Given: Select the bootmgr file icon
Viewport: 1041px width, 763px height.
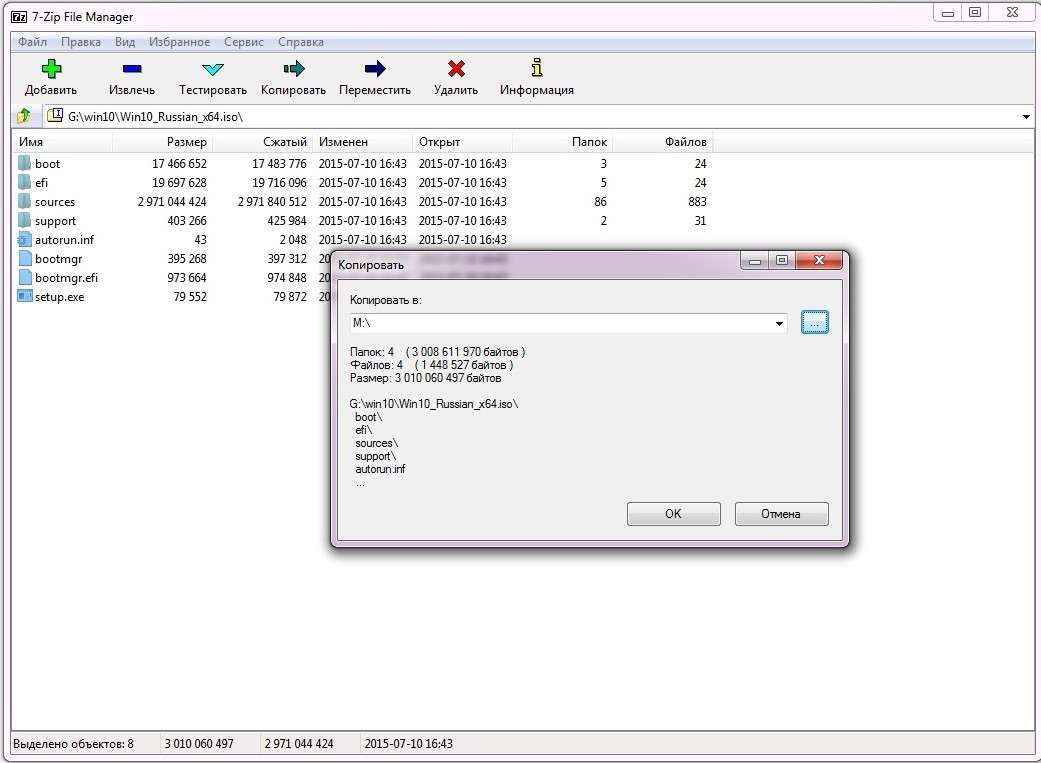Looking at the screenshot, I should coord(25,258).
